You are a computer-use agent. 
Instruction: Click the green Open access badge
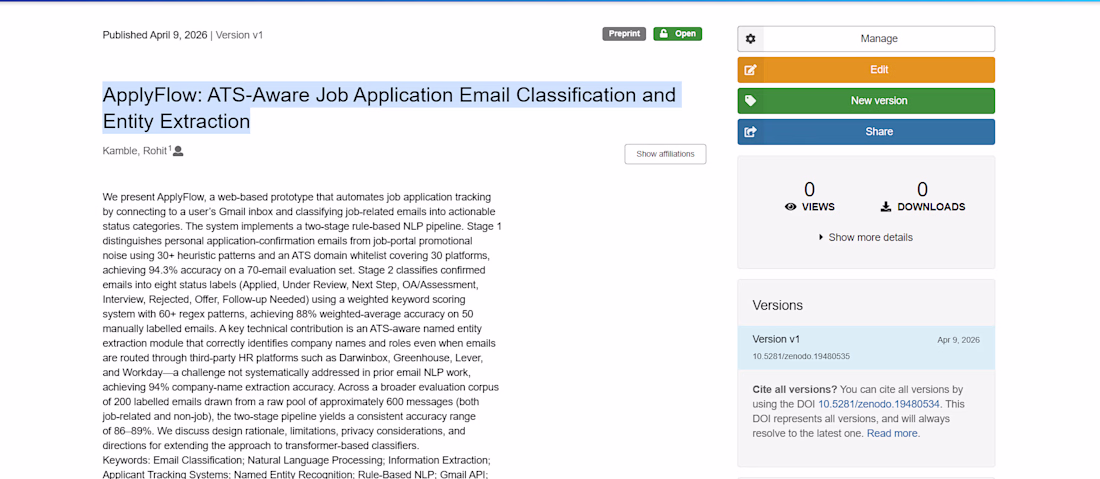[677, 34]
